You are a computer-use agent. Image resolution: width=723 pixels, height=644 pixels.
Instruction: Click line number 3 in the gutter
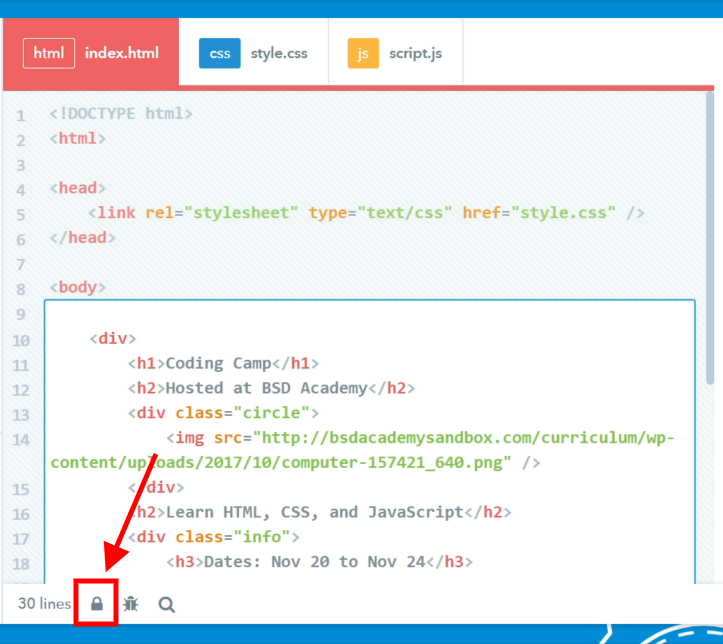point(21,165)
